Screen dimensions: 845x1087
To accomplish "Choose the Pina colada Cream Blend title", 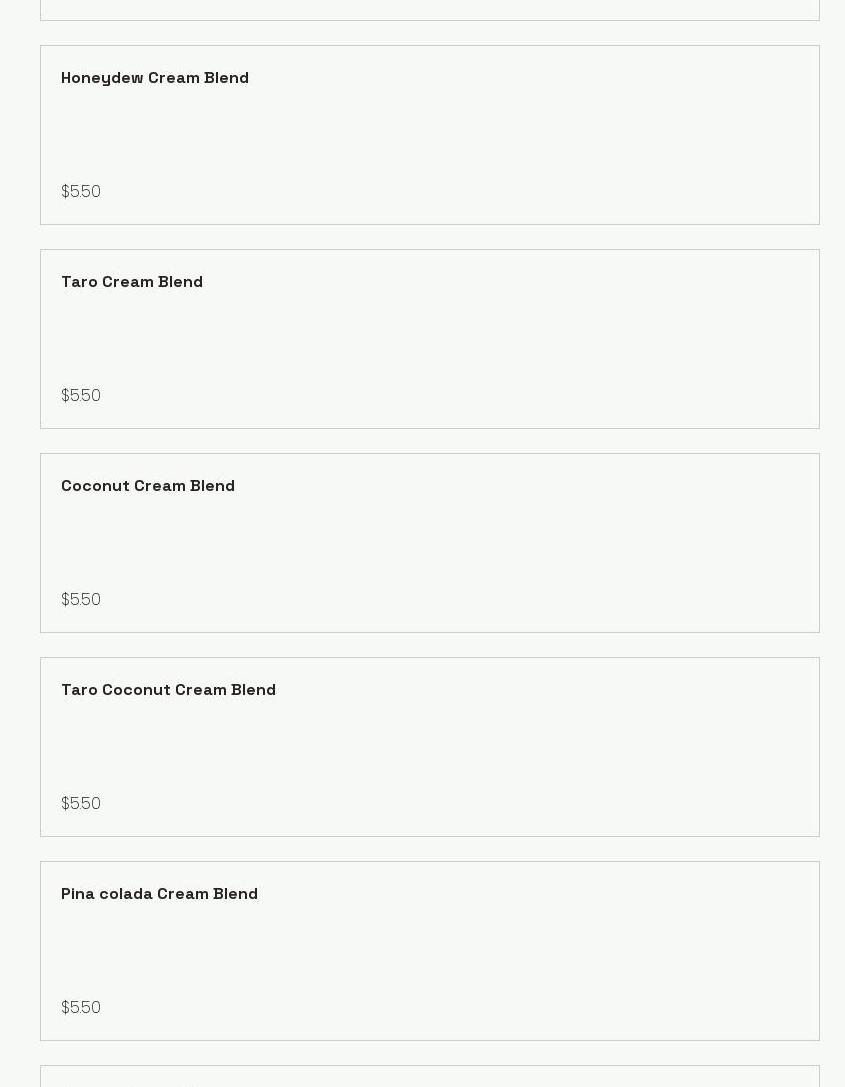I will (x=159, y=894).
